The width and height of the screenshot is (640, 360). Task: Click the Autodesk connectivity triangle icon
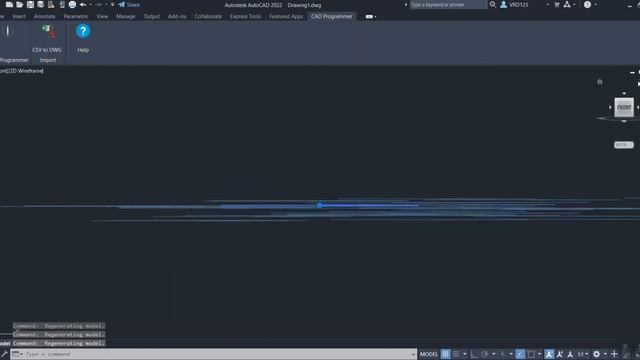[x=567, y=4]
